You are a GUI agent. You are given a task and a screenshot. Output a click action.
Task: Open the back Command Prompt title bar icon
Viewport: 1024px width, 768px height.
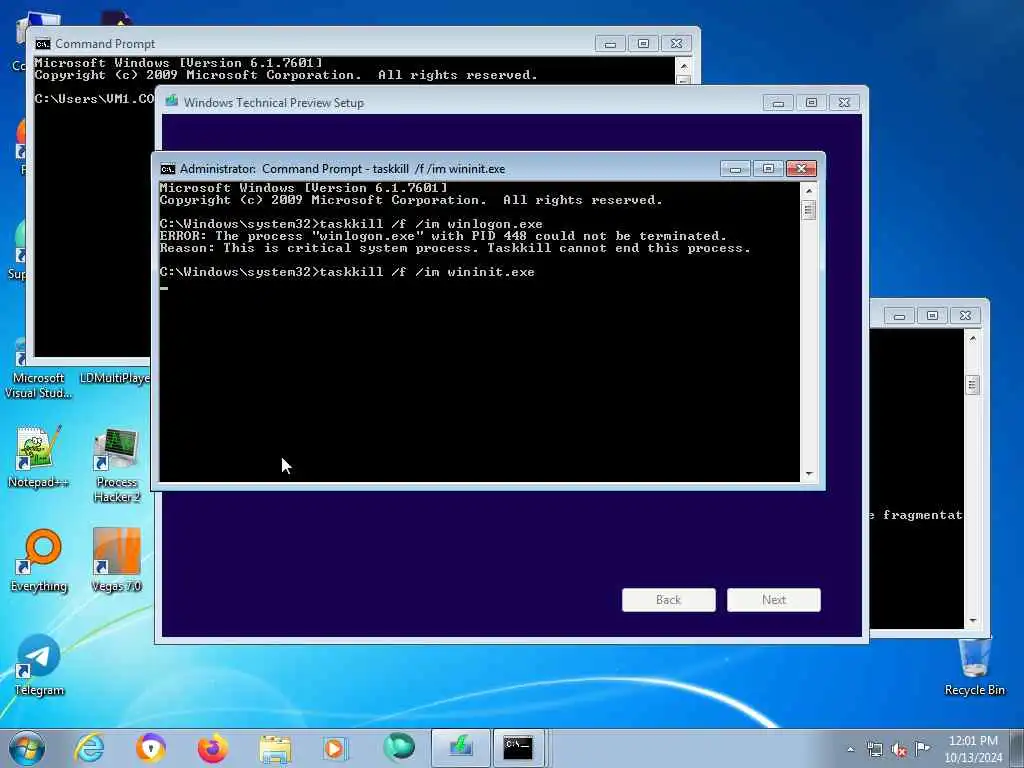pos(43,44)
